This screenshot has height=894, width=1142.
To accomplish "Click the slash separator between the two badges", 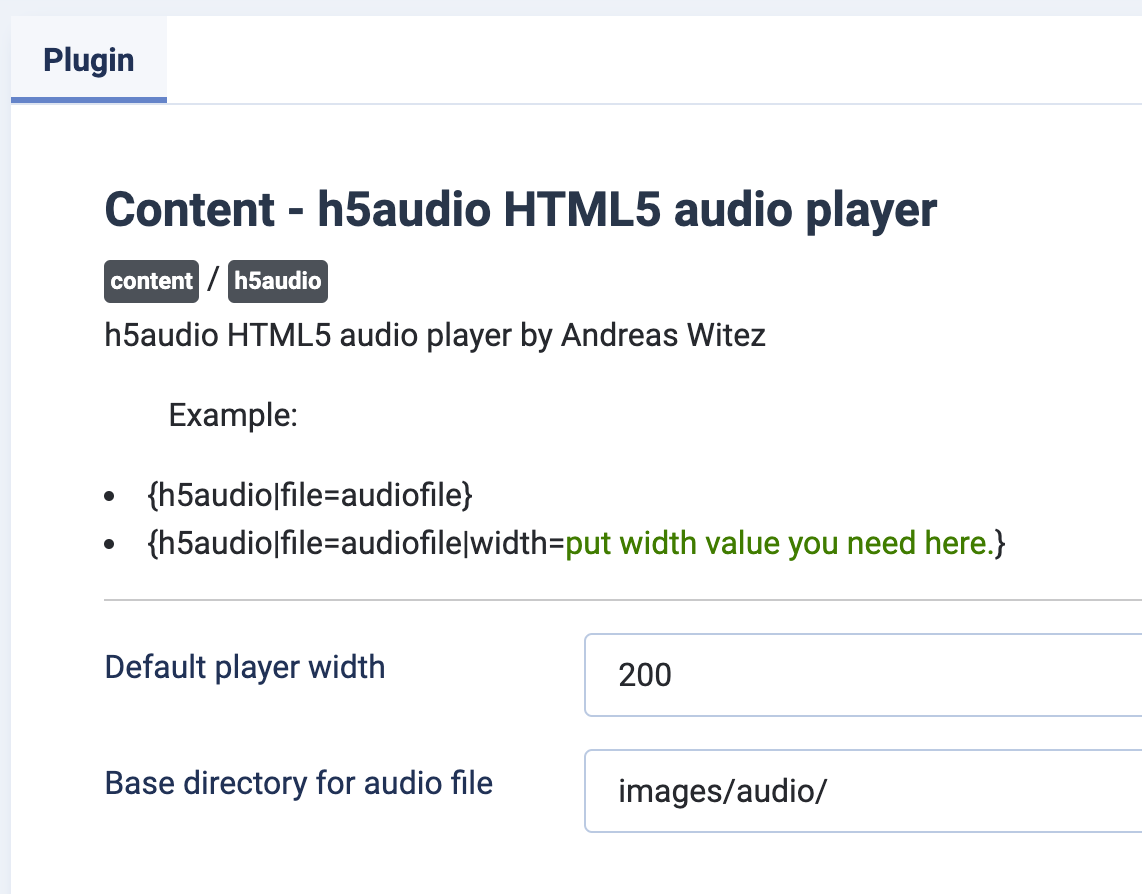I will [x=214, y=281].
